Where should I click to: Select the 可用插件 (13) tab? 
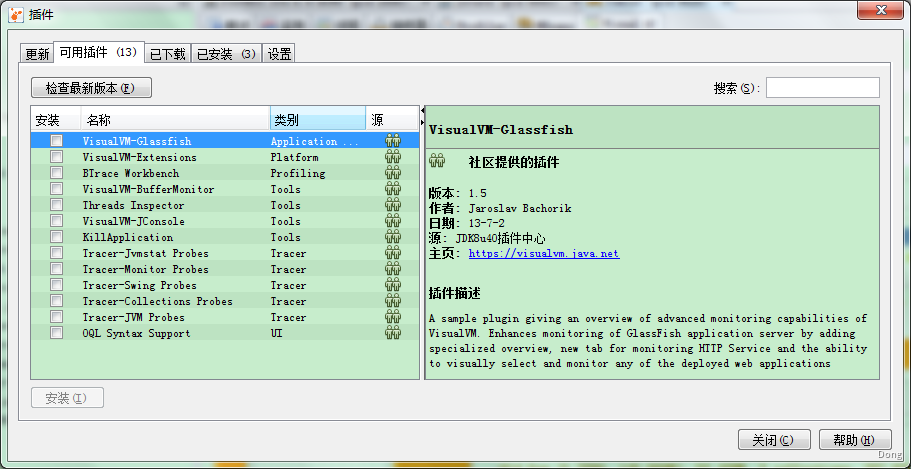(x=99, y=52)
